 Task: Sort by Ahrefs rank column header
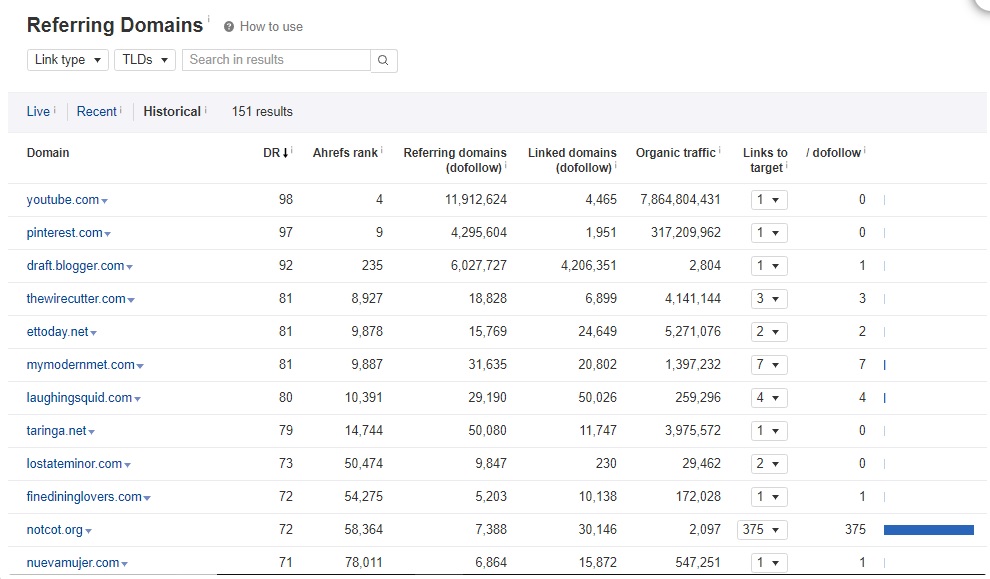345,153
